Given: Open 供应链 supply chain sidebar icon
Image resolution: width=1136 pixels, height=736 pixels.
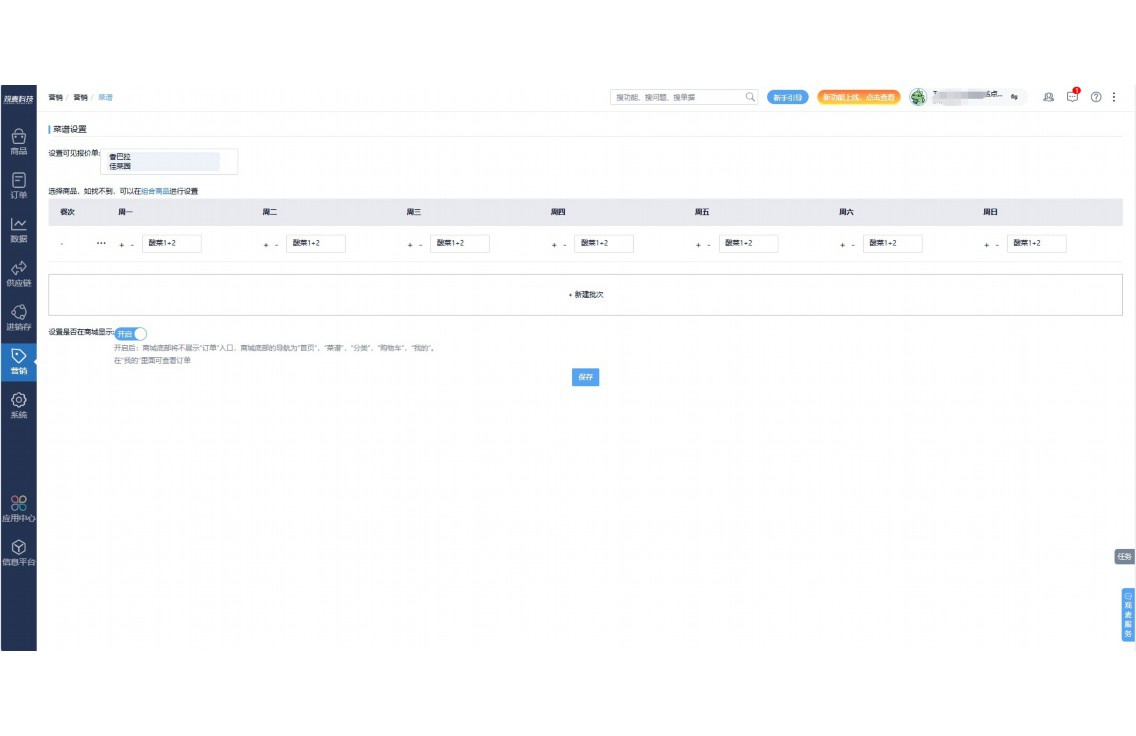Looking at the screenshot, I should coord(18,273).
